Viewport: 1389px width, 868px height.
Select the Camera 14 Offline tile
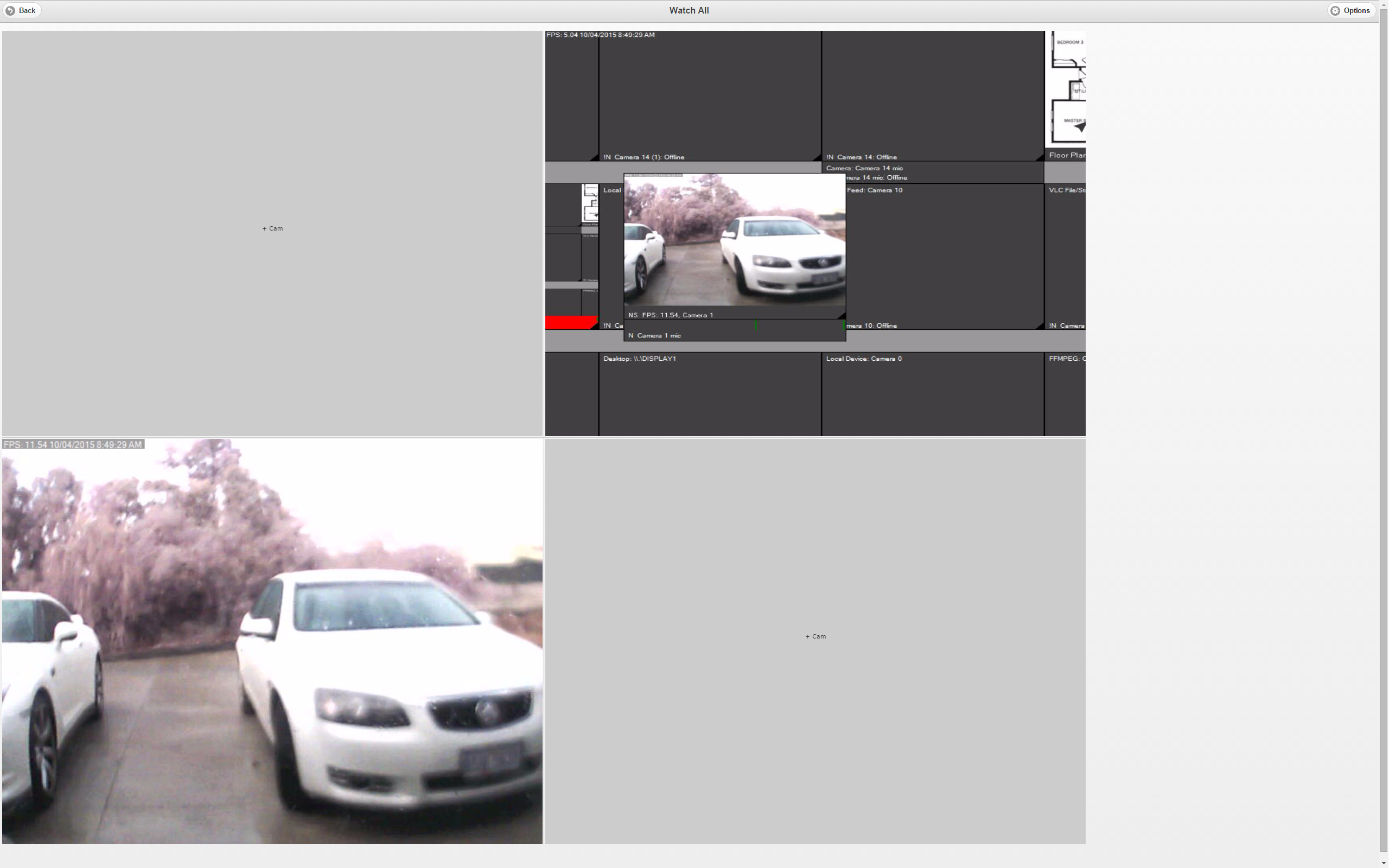point(932,95)
